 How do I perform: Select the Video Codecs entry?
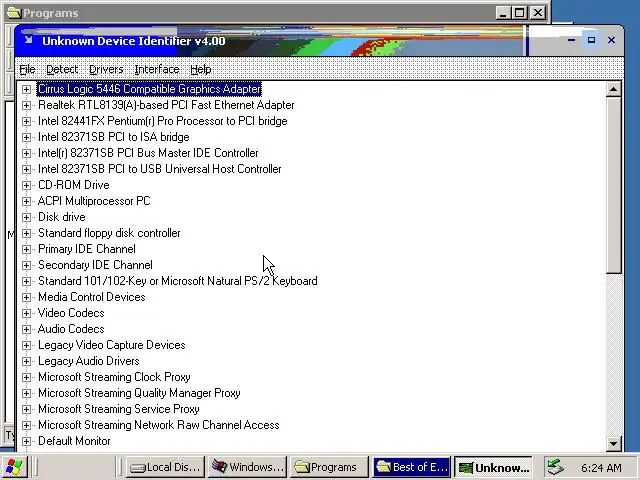click(71, 313)
